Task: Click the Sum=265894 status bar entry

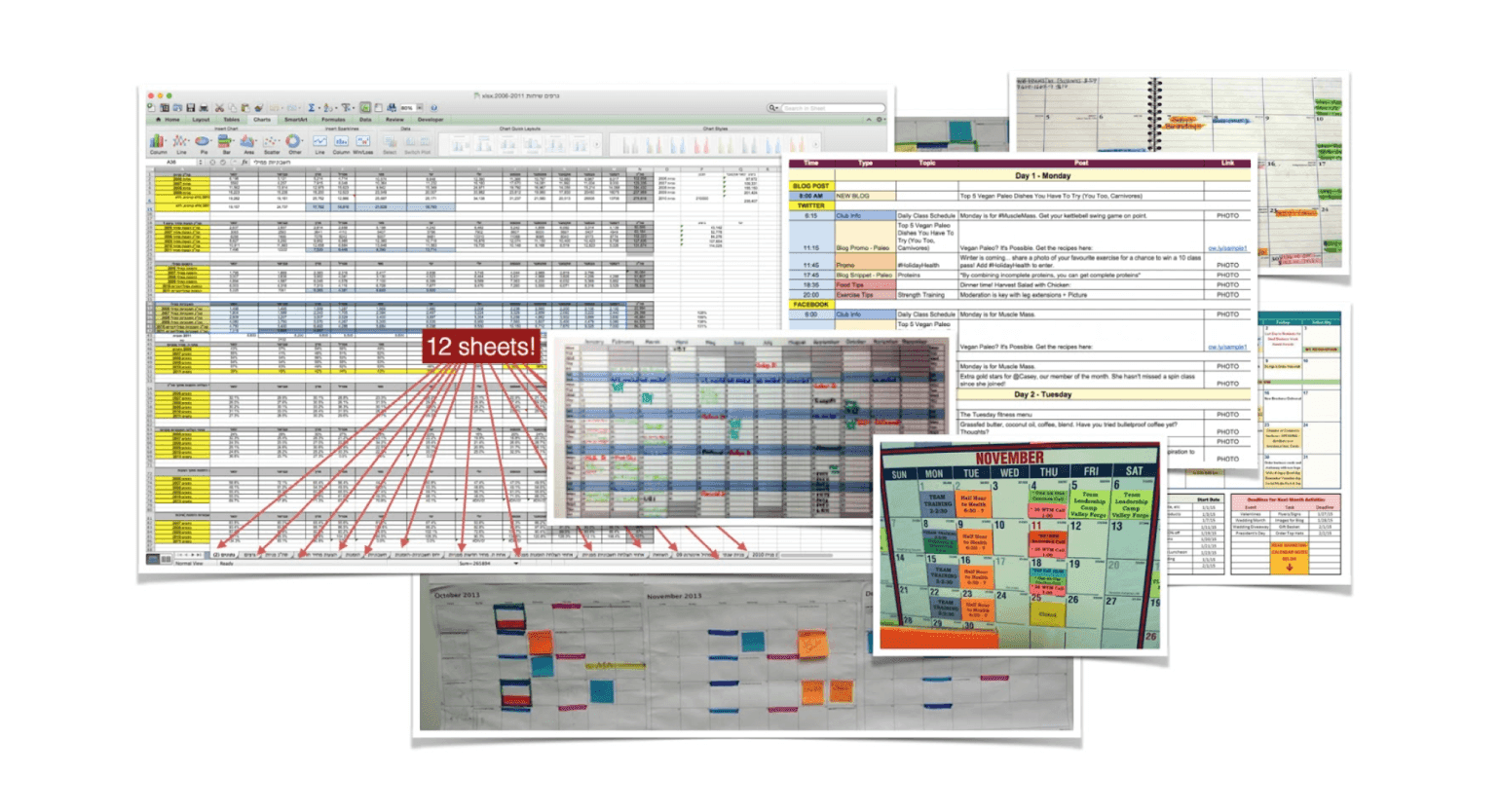Action: tap(474, 564)
